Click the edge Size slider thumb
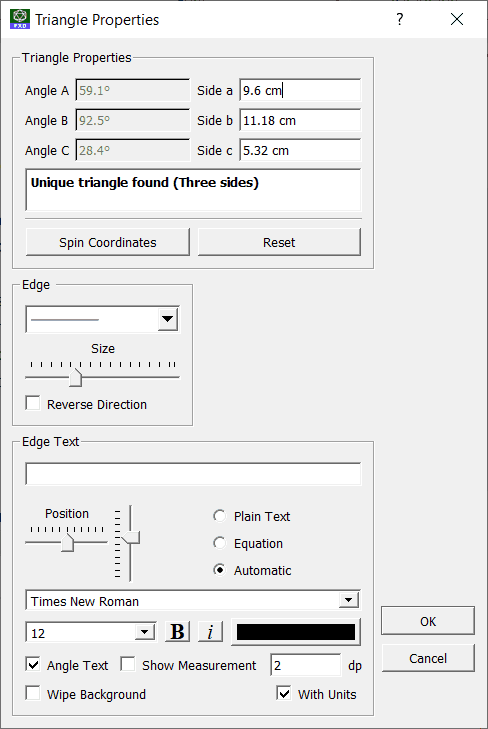 point(75,378)
